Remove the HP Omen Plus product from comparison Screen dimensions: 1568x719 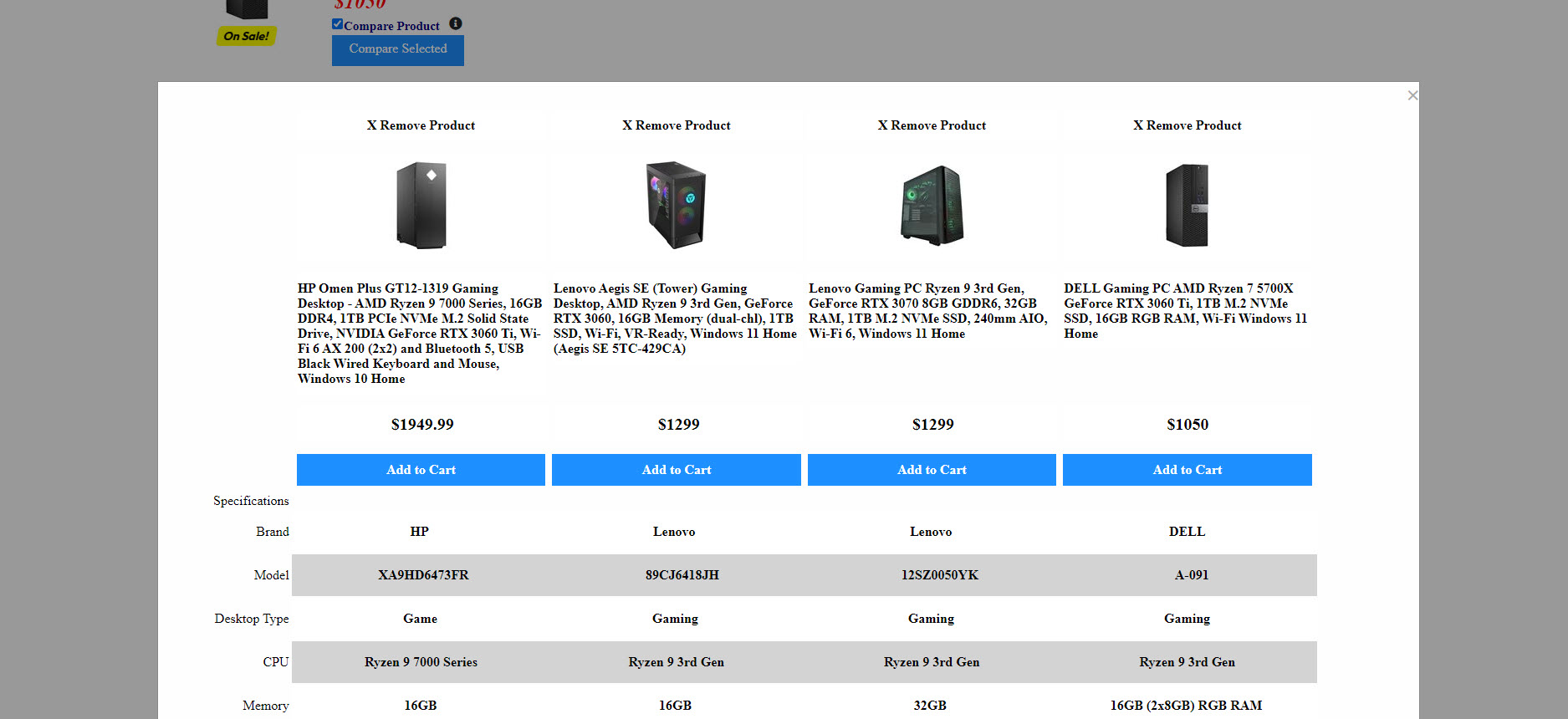(421, 125)
